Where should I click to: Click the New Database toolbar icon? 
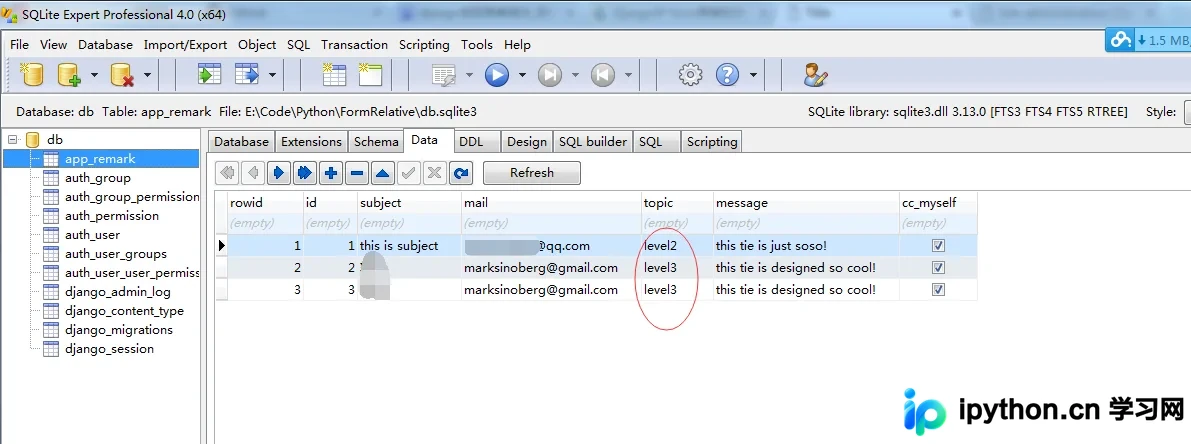tap(33, 74)
